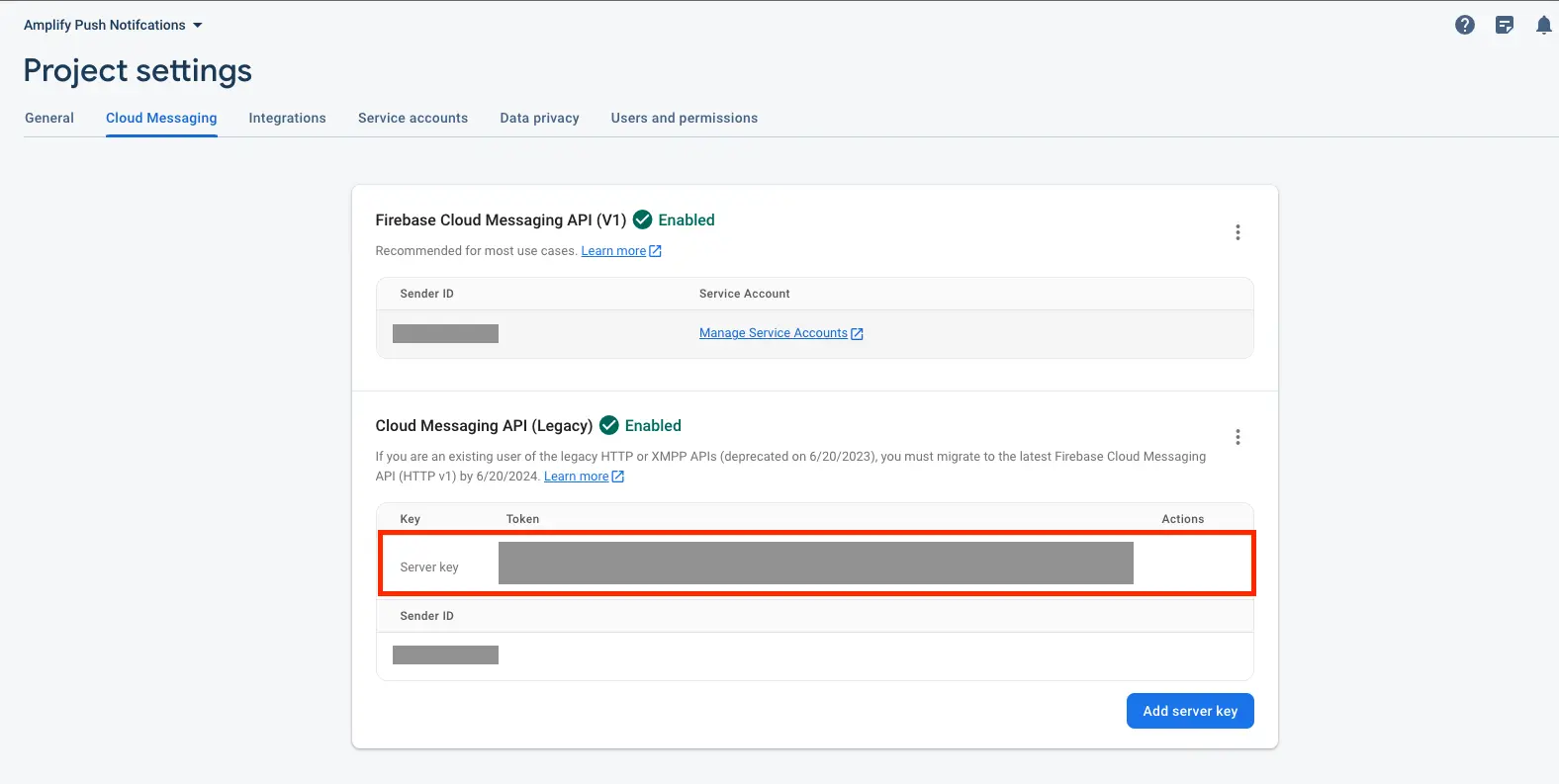Click the Sender ID header in Legacy table
Viewport: 1559px width, 784px height.
[x=426, y=616]
